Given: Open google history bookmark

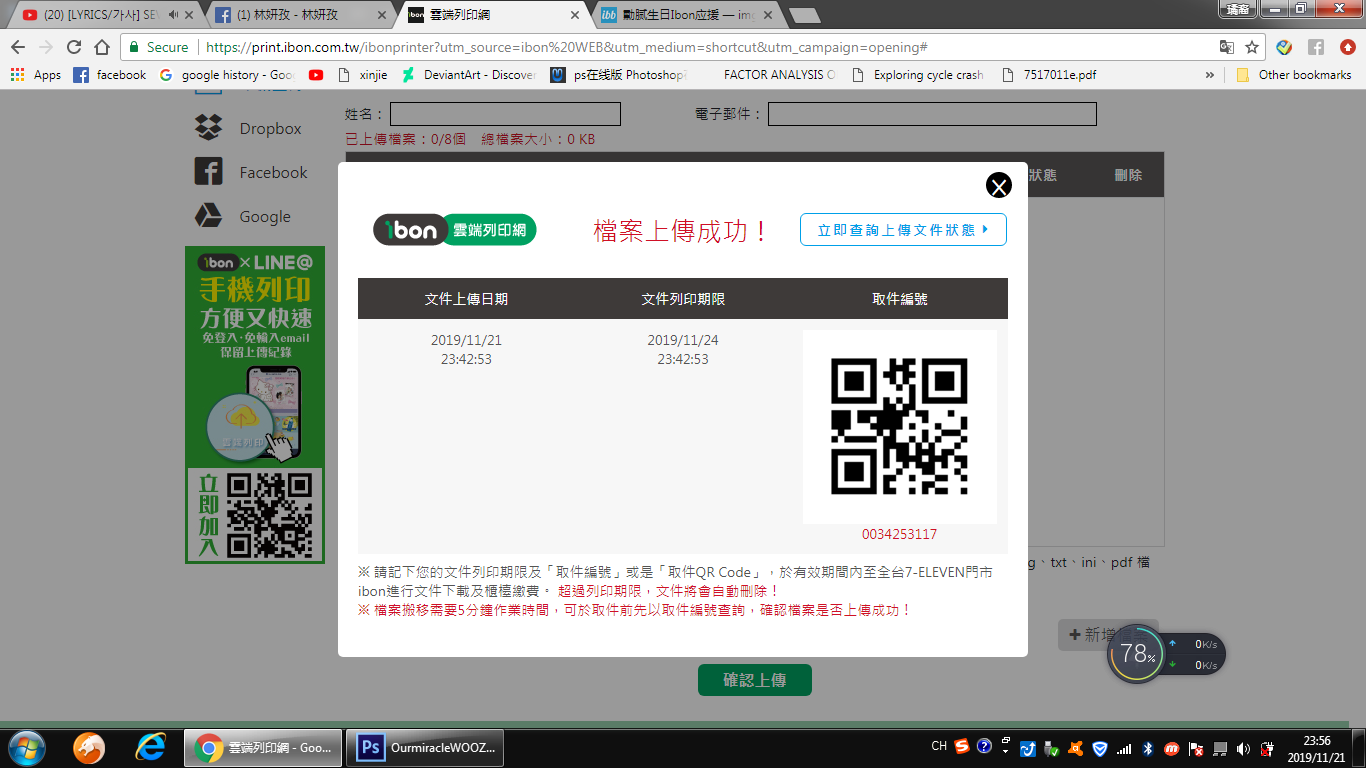Looking at the screenshot, I should tap(226, 75).
